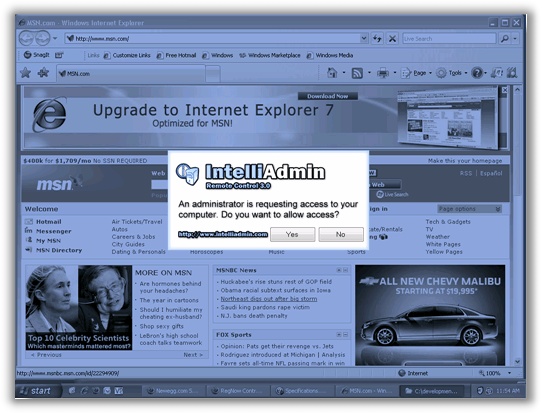Click the Help question mark icon
The width and height of the screenshot is (542, 413).
pyautogui.click(x=477, y=73)
